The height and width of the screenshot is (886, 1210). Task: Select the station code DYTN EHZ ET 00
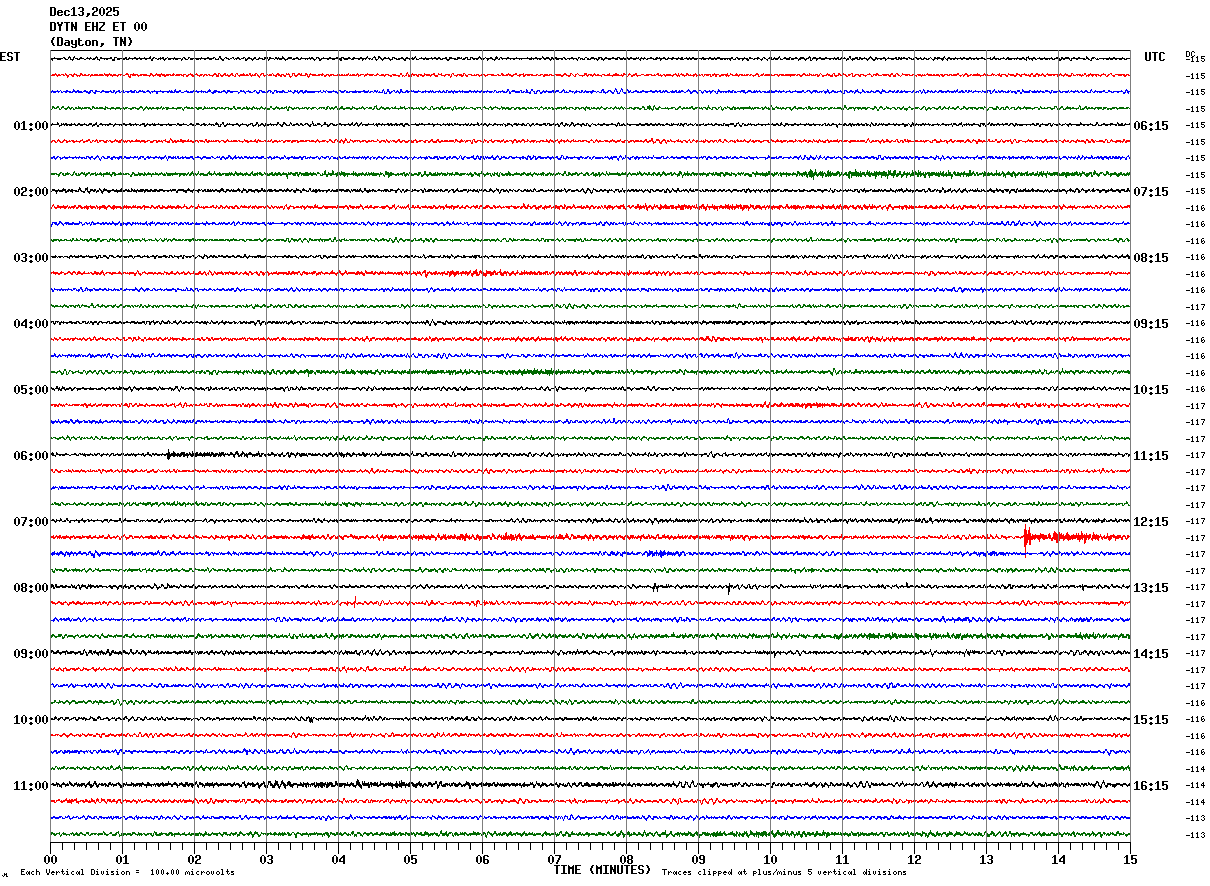pyautogui.click(x=98, y=27)
